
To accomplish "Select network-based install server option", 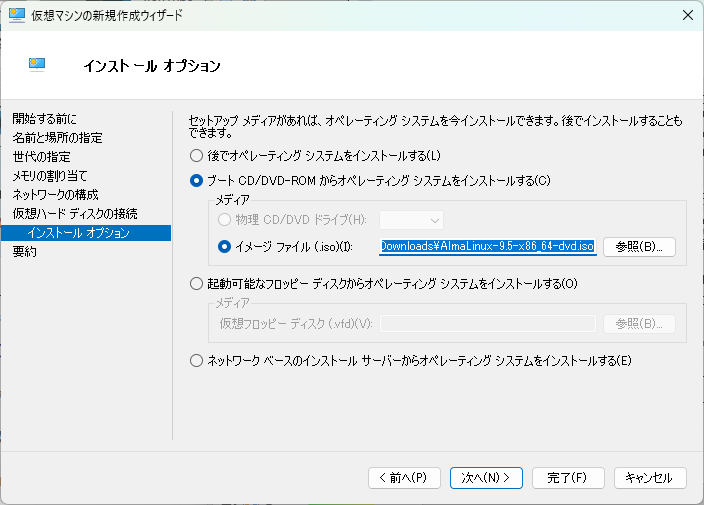I will [x=196, y=361].
